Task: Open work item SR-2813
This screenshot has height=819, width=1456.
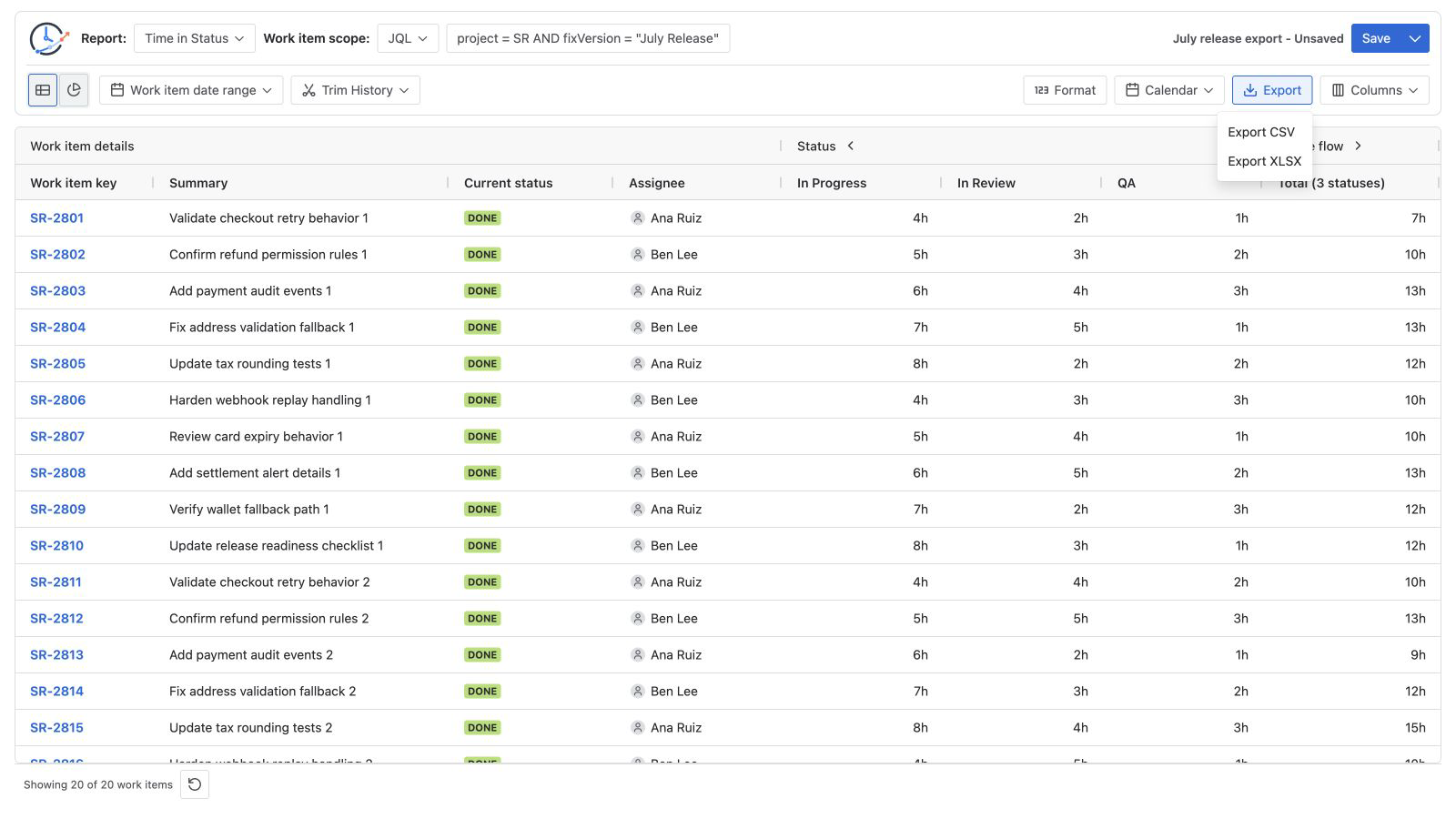Action: pyautogui.click(x=56, y=655)
